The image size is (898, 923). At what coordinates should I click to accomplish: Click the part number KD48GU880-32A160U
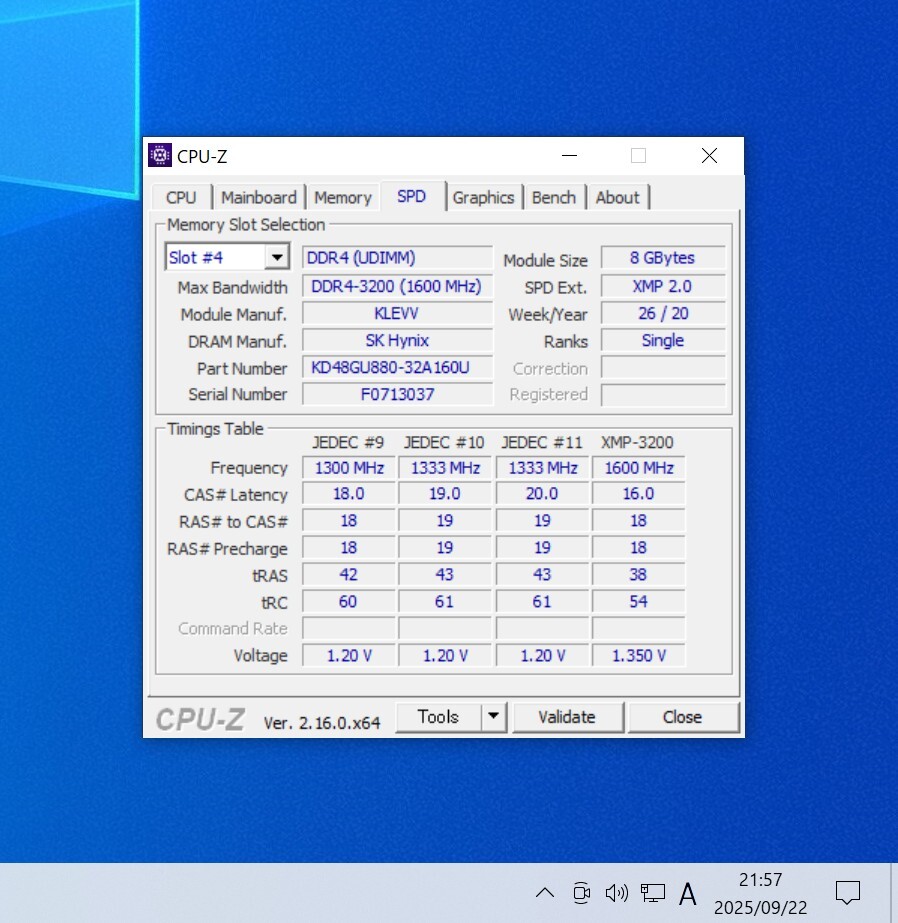(x=397, y=367)
